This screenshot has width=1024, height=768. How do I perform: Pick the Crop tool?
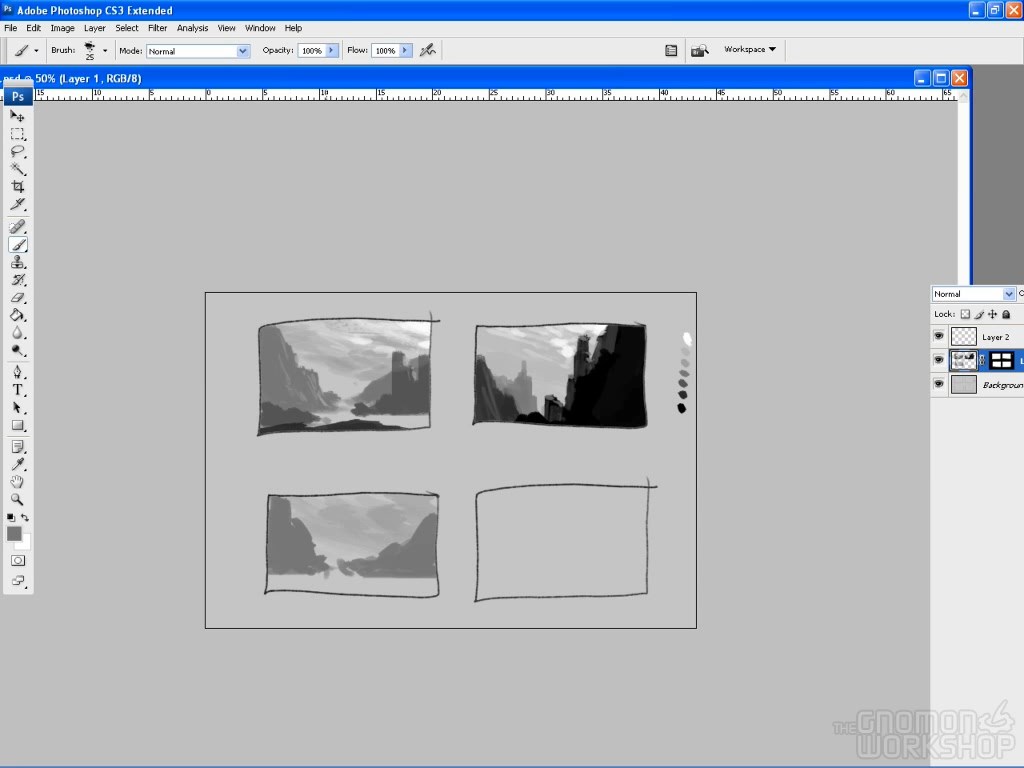click(18, 187)
